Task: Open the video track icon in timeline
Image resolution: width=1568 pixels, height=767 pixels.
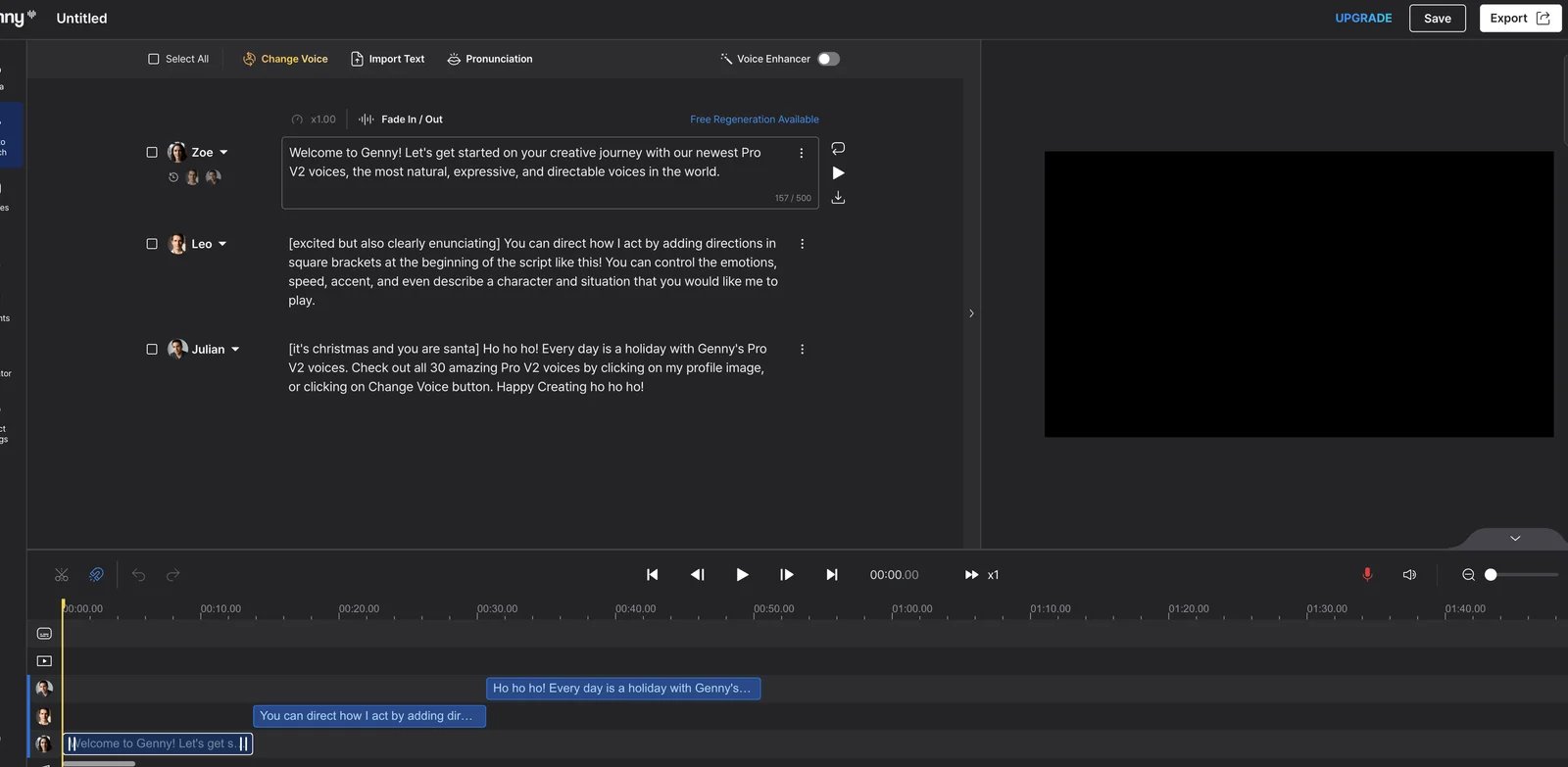Action: tap(44, 661)
